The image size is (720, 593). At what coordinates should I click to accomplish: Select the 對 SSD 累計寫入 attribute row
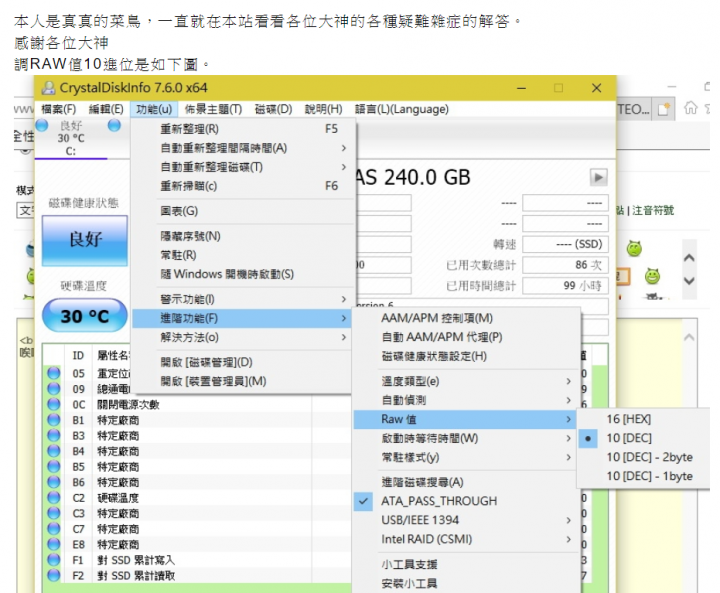197,559
